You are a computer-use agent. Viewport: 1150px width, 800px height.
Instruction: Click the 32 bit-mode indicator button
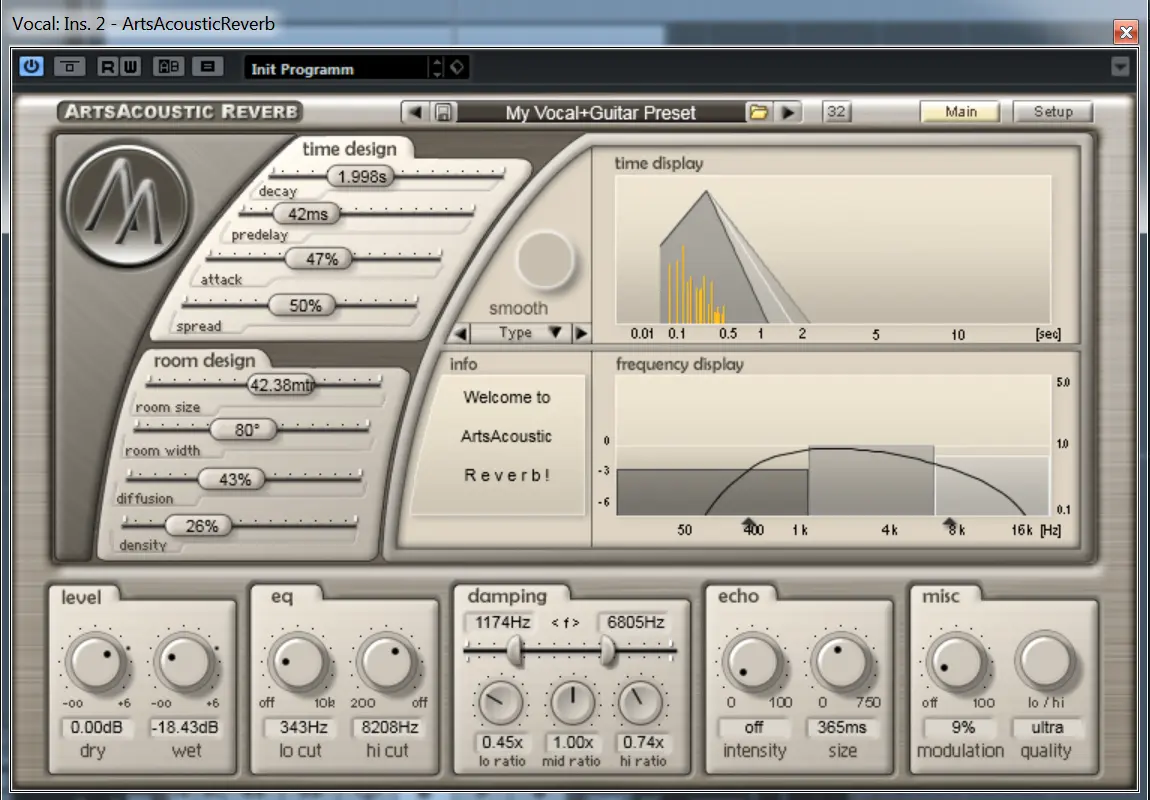click(837, 112)
